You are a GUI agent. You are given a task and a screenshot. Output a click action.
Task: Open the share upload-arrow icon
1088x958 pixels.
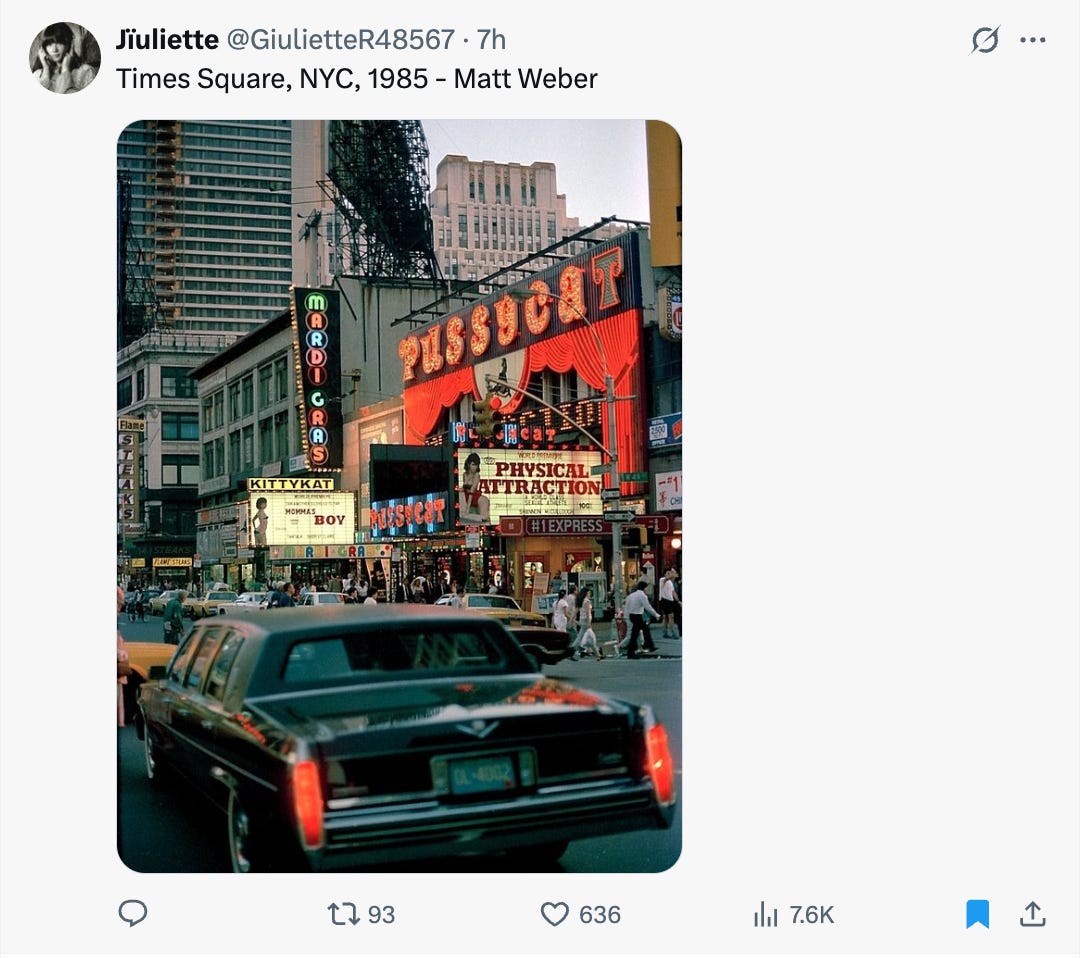(x=1032, y=914)
